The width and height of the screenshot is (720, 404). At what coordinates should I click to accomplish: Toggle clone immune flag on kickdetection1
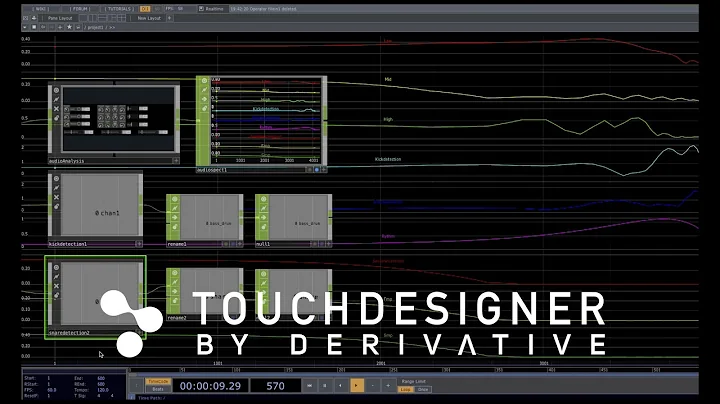[56, 188]
